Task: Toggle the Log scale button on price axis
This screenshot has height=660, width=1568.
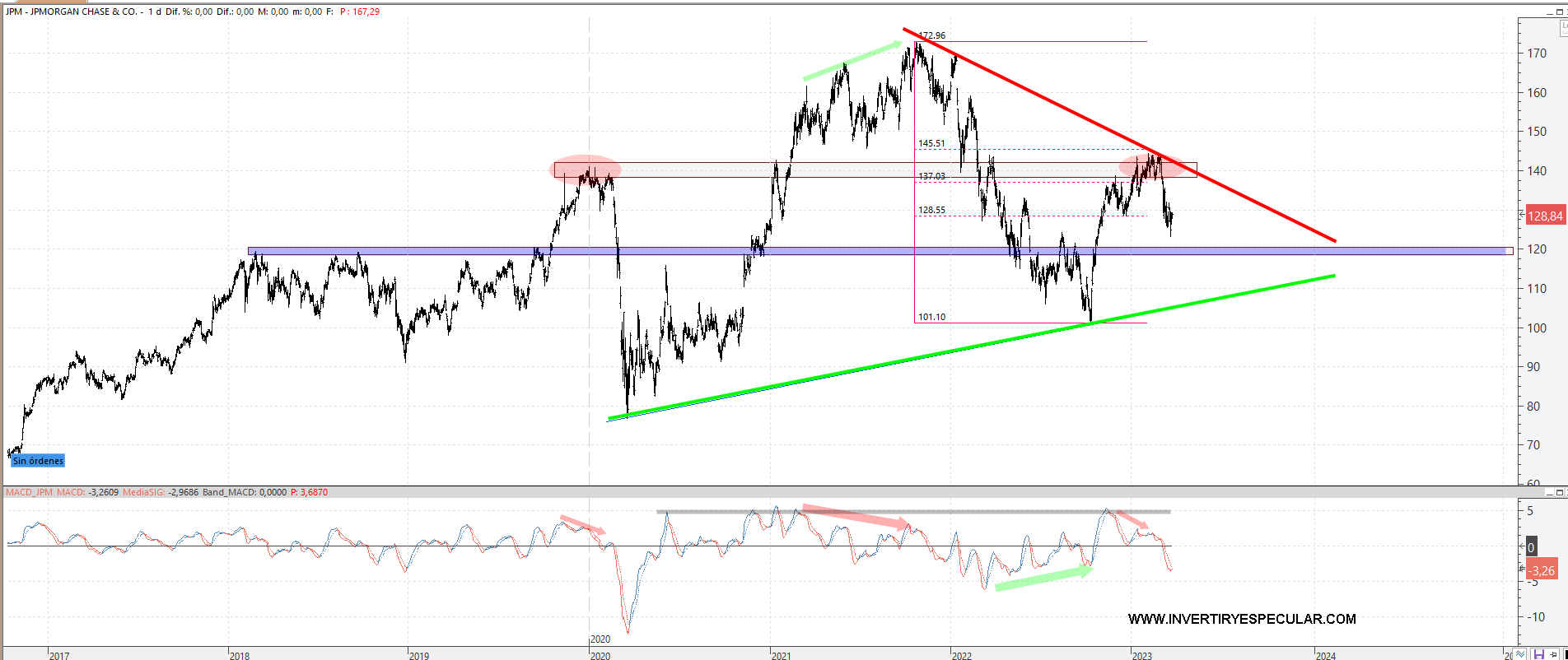Action: tap(1563, 28)
